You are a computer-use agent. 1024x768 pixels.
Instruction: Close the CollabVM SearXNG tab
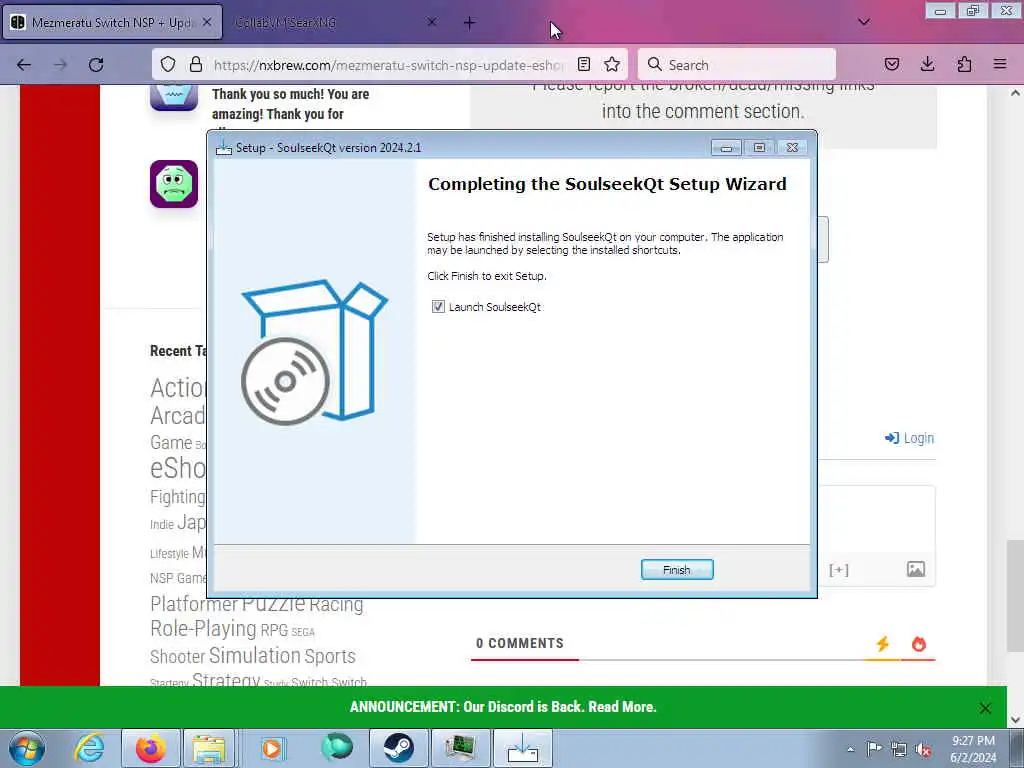(432, 22)
